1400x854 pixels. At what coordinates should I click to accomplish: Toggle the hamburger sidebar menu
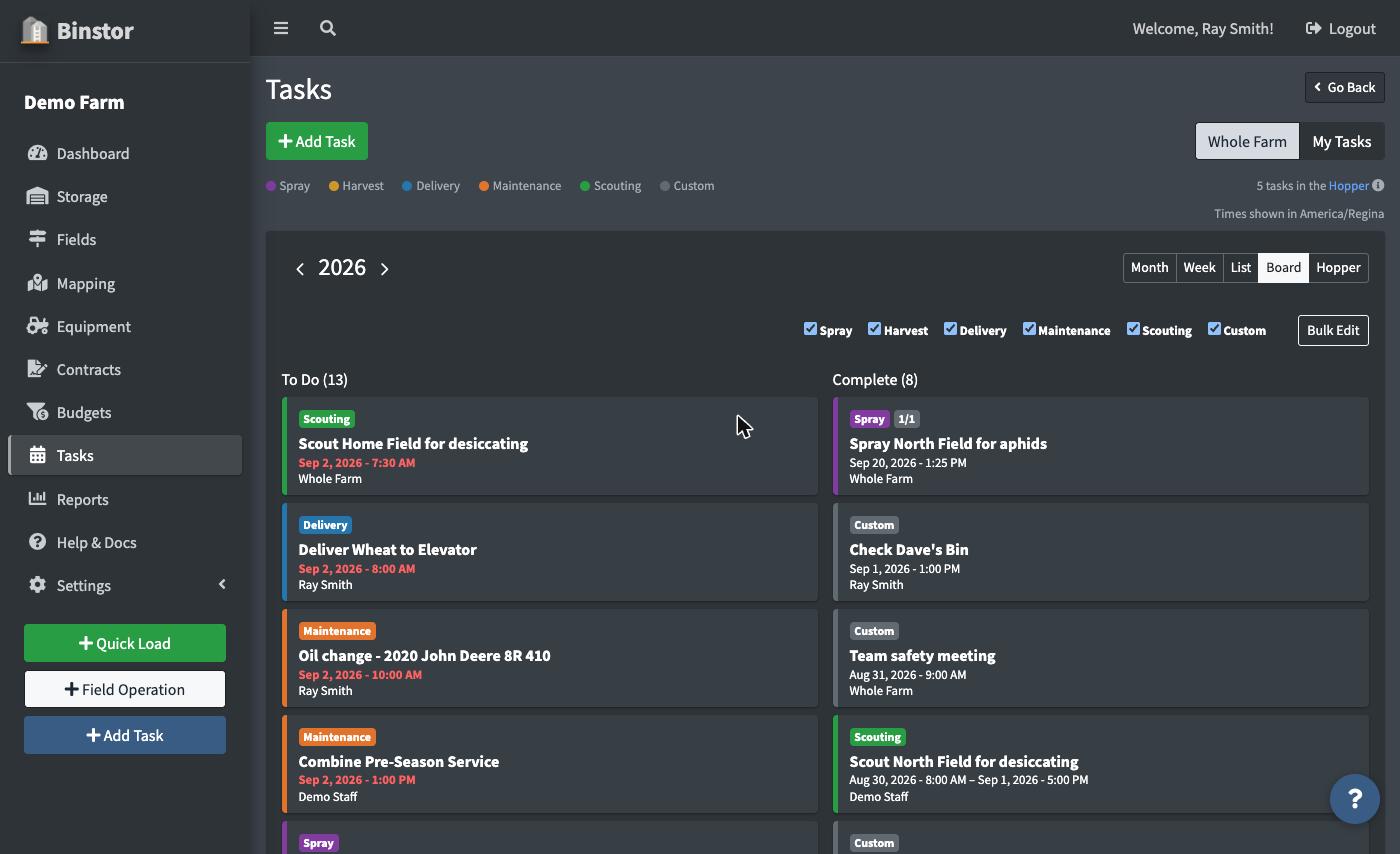coord(281,28)
